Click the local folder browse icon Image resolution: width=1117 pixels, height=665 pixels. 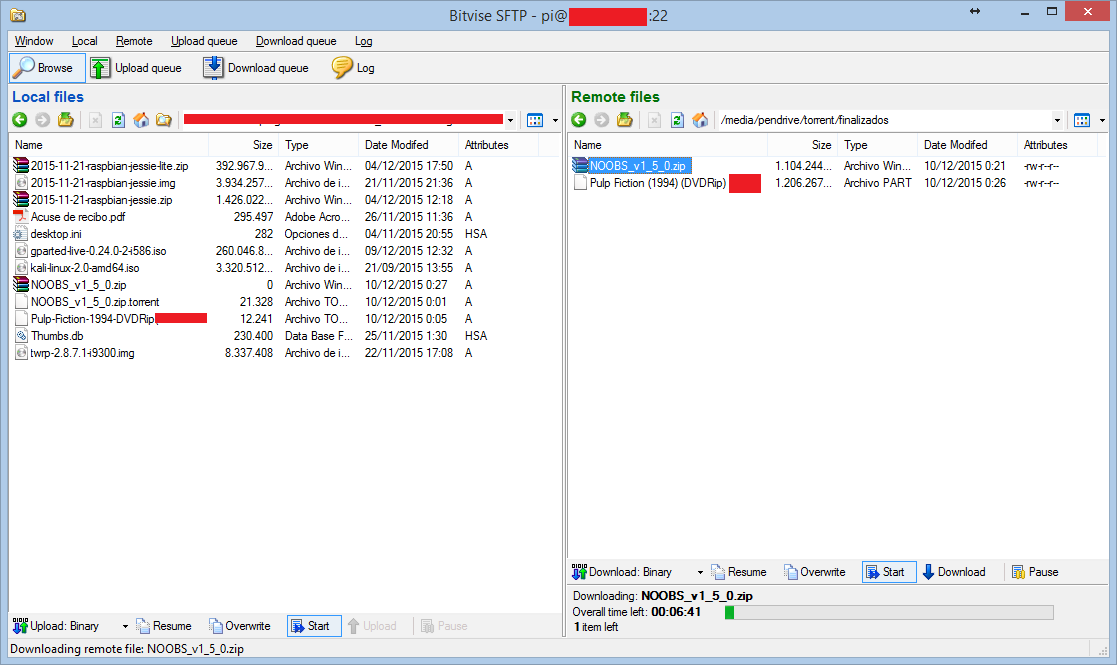[164, 120]
